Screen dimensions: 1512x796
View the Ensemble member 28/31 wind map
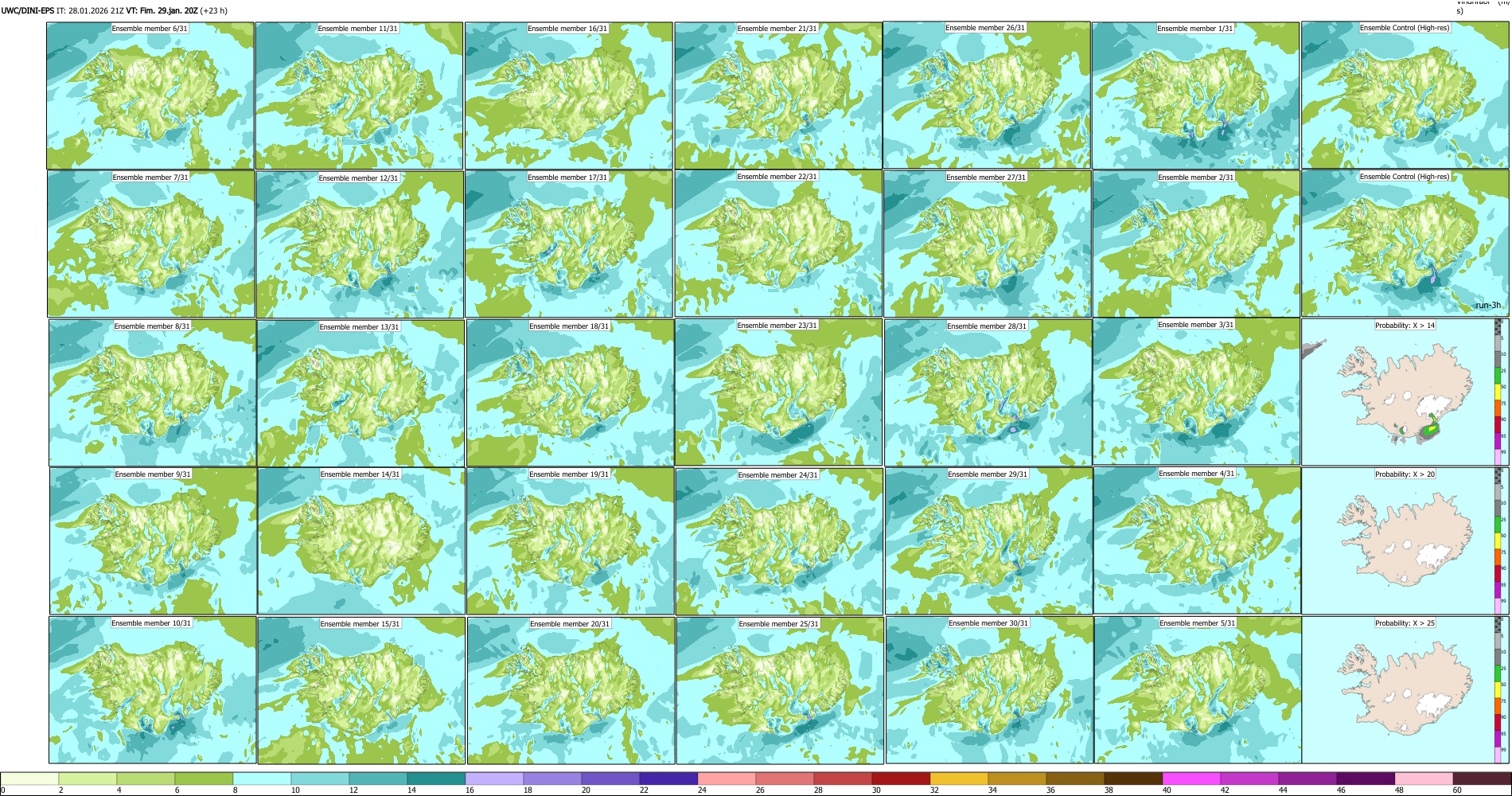point(988,393)
